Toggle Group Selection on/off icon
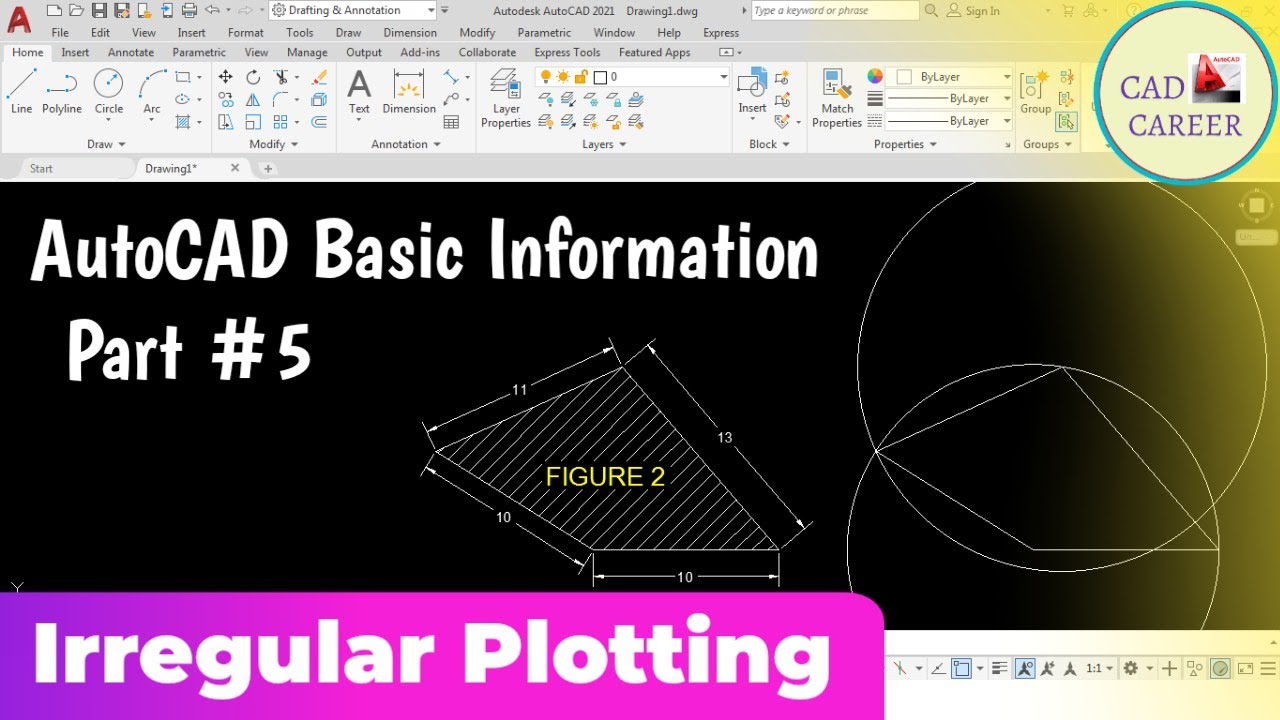Image resolution: width=1280 pixels, height=720 pixels. pos(1067,122)
